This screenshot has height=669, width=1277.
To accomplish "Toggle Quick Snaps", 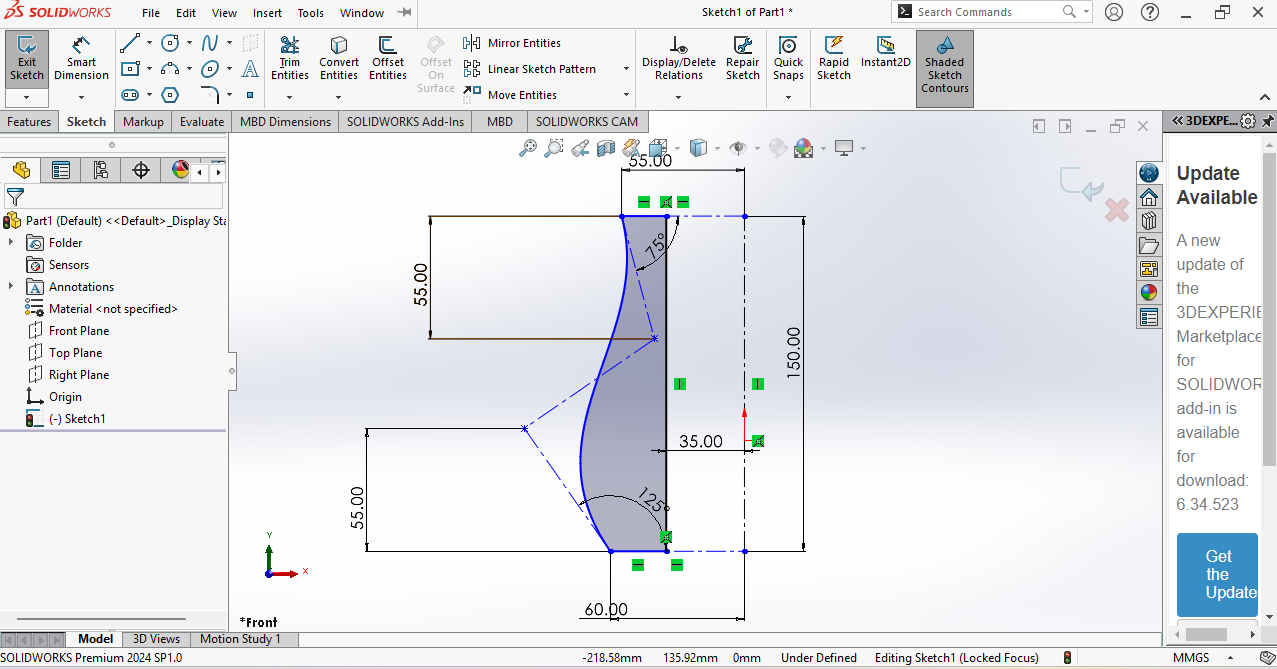I will click(788, 58).
